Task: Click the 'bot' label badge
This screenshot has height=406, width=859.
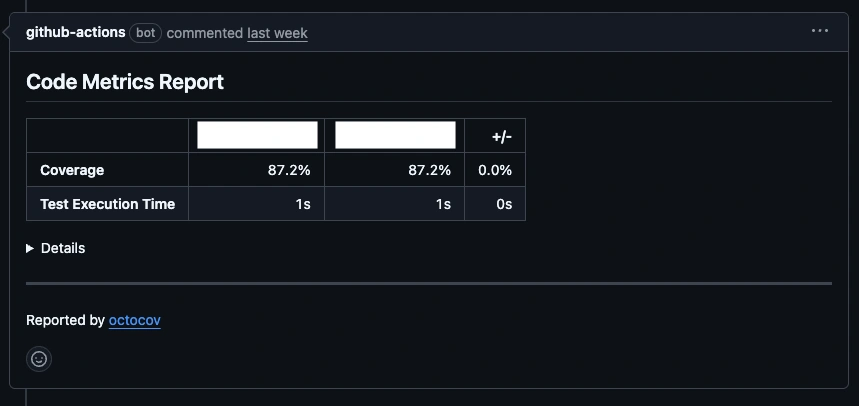Action: tap(146, 32)
